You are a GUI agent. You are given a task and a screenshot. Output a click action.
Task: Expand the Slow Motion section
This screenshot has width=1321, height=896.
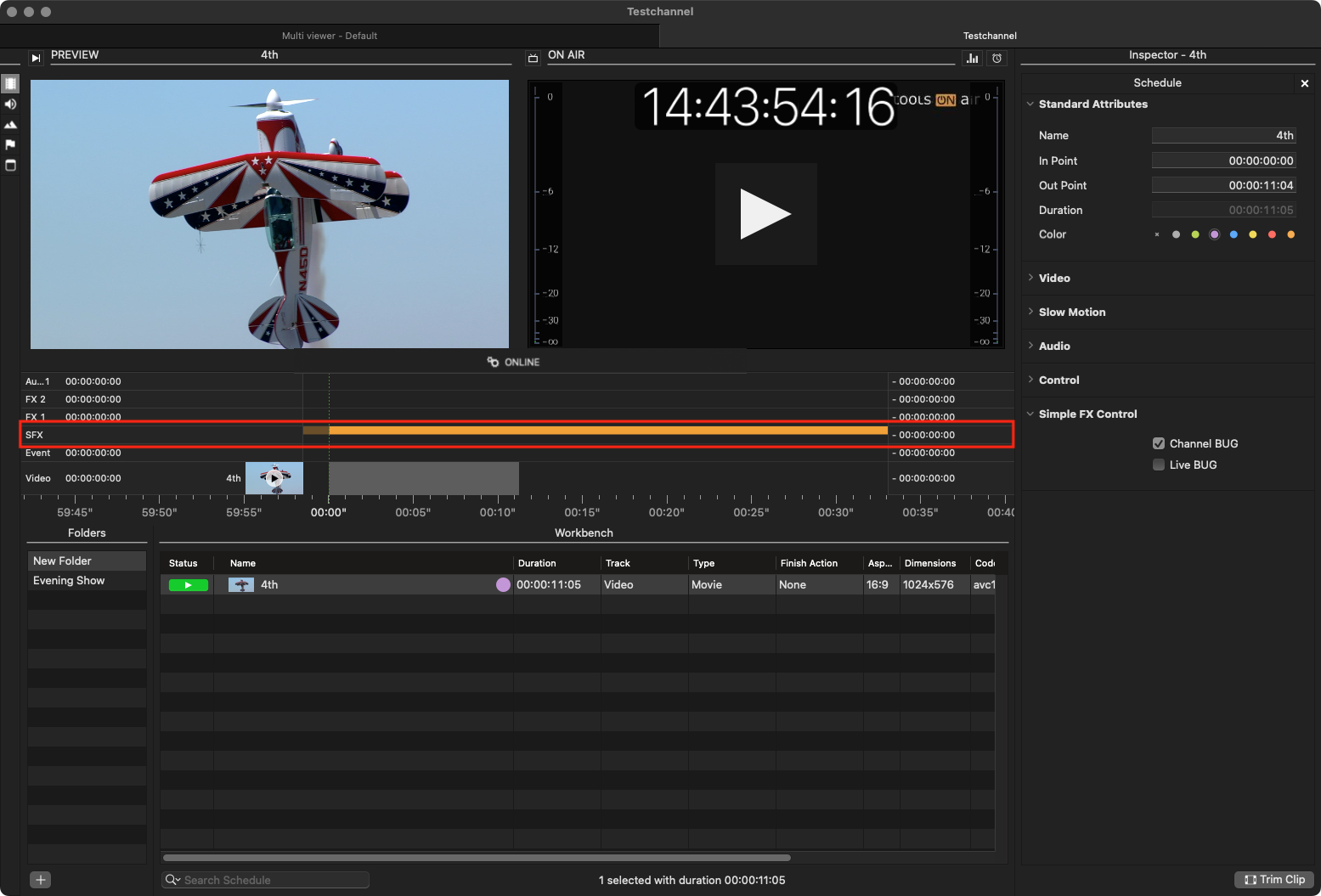click(1030, 312)
